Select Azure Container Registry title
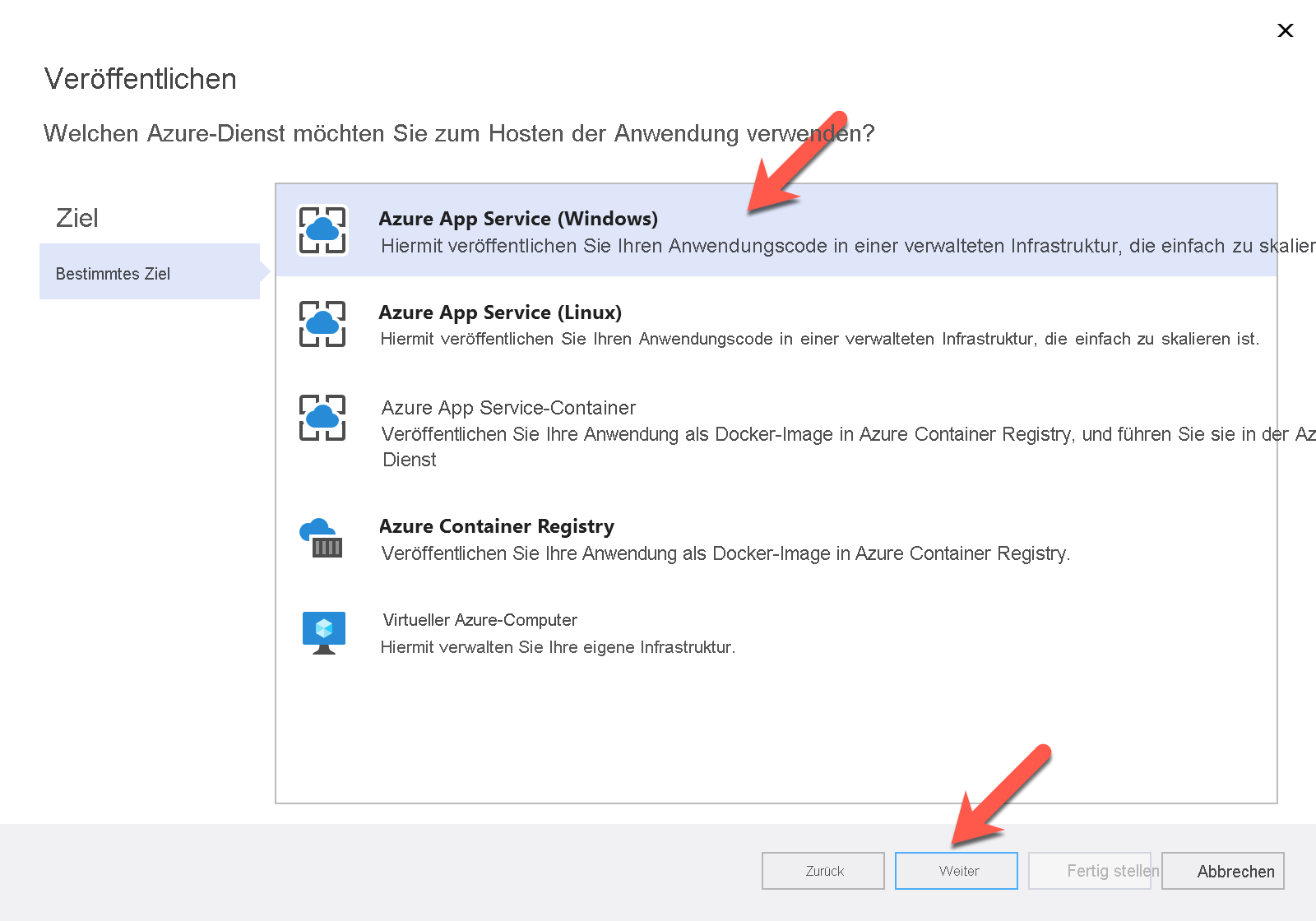1316x921 pixels. point(497,526)
